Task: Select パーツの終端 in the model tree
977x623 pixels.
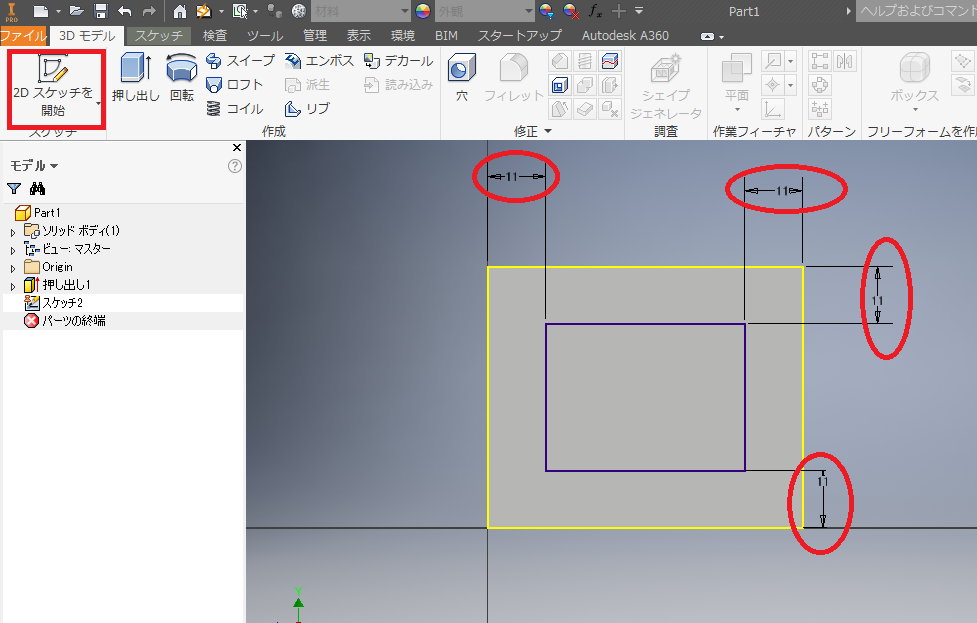Action: pos(65,321)
